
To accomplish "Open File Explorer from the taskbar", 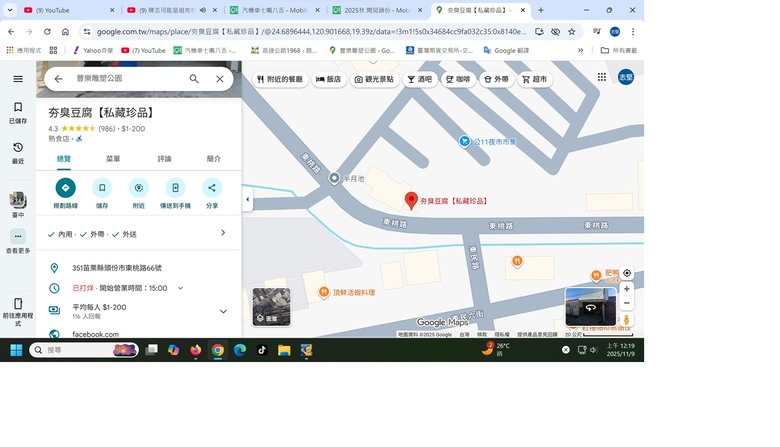I will [x=284, y=350].
